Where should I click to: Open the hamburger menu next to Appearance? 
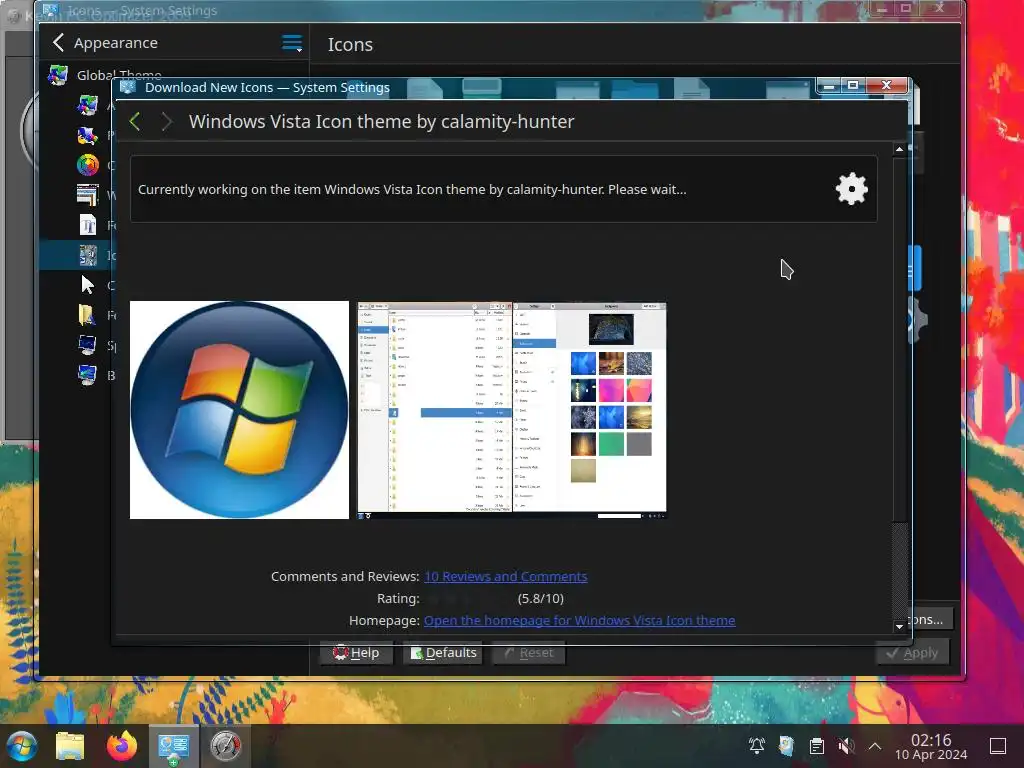tap(292, 43)
